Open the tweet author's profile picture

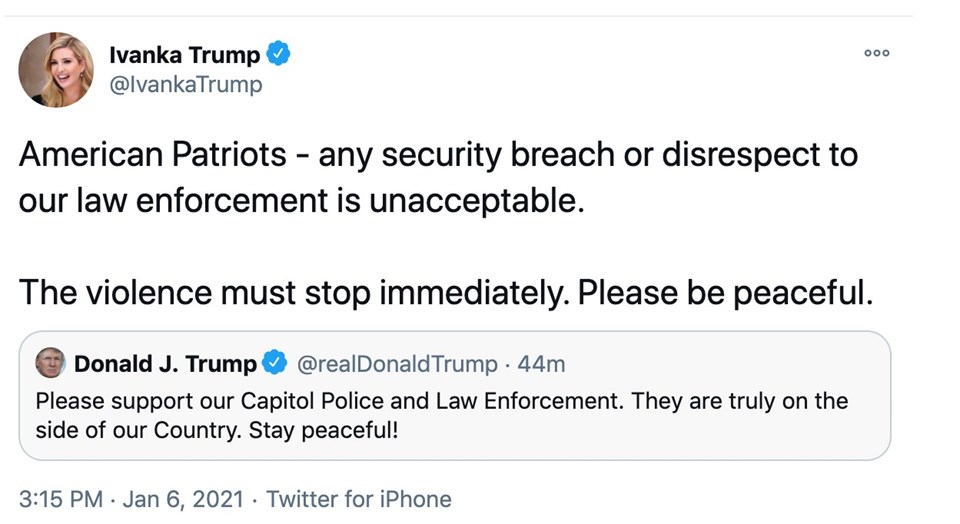[56, 69]
